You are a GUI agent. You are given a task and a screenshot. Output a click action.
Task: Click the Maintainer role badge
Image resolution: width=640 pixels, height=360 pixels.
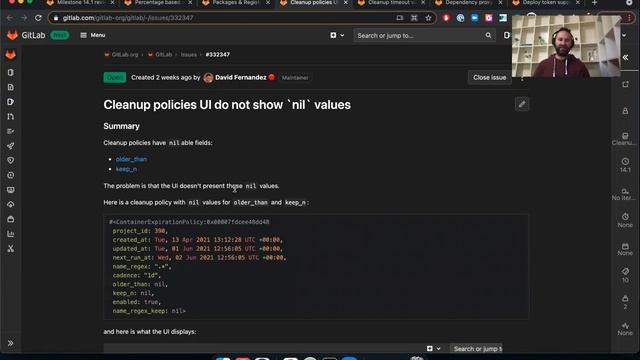[x=295, y=78]
